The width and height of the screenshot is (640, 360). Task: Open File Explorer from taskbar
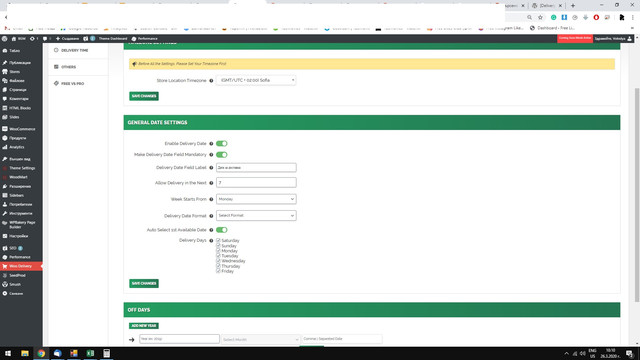click(x=25, y=353)
